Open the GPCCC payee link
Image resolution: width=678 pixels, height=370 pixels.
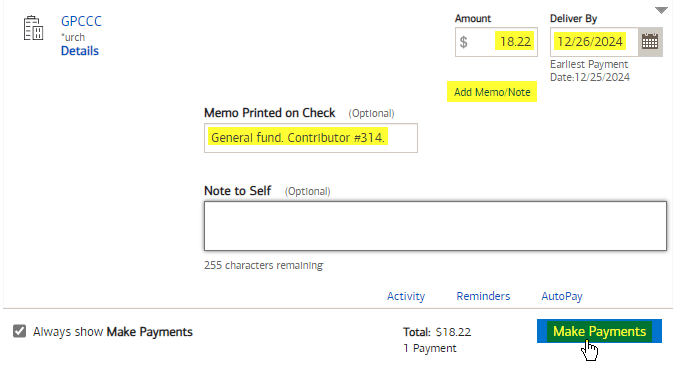point(81,21)
